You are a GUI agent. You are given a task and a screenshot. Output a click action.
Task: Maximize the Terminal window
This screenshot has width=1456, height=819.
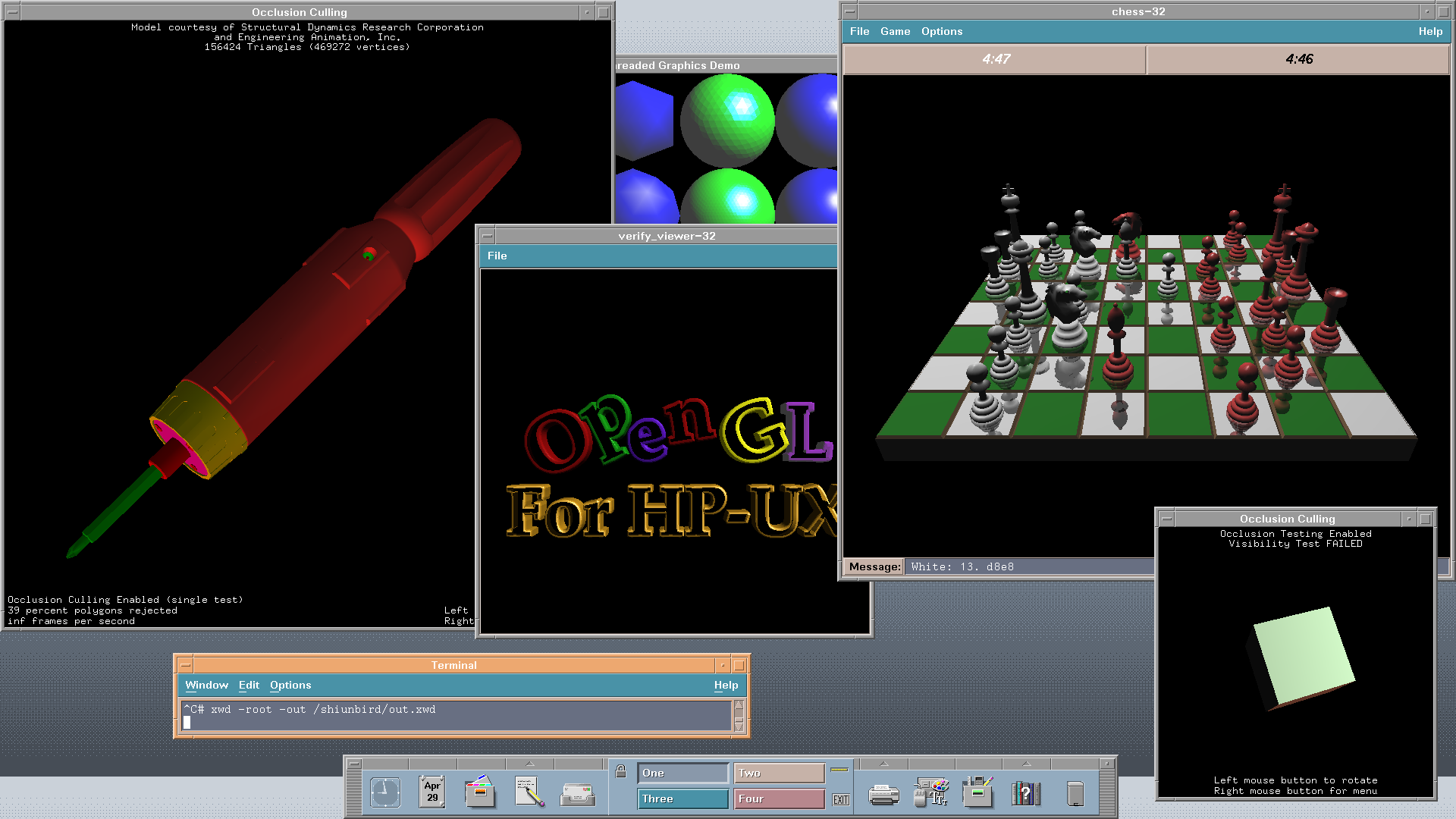point(739,665)
